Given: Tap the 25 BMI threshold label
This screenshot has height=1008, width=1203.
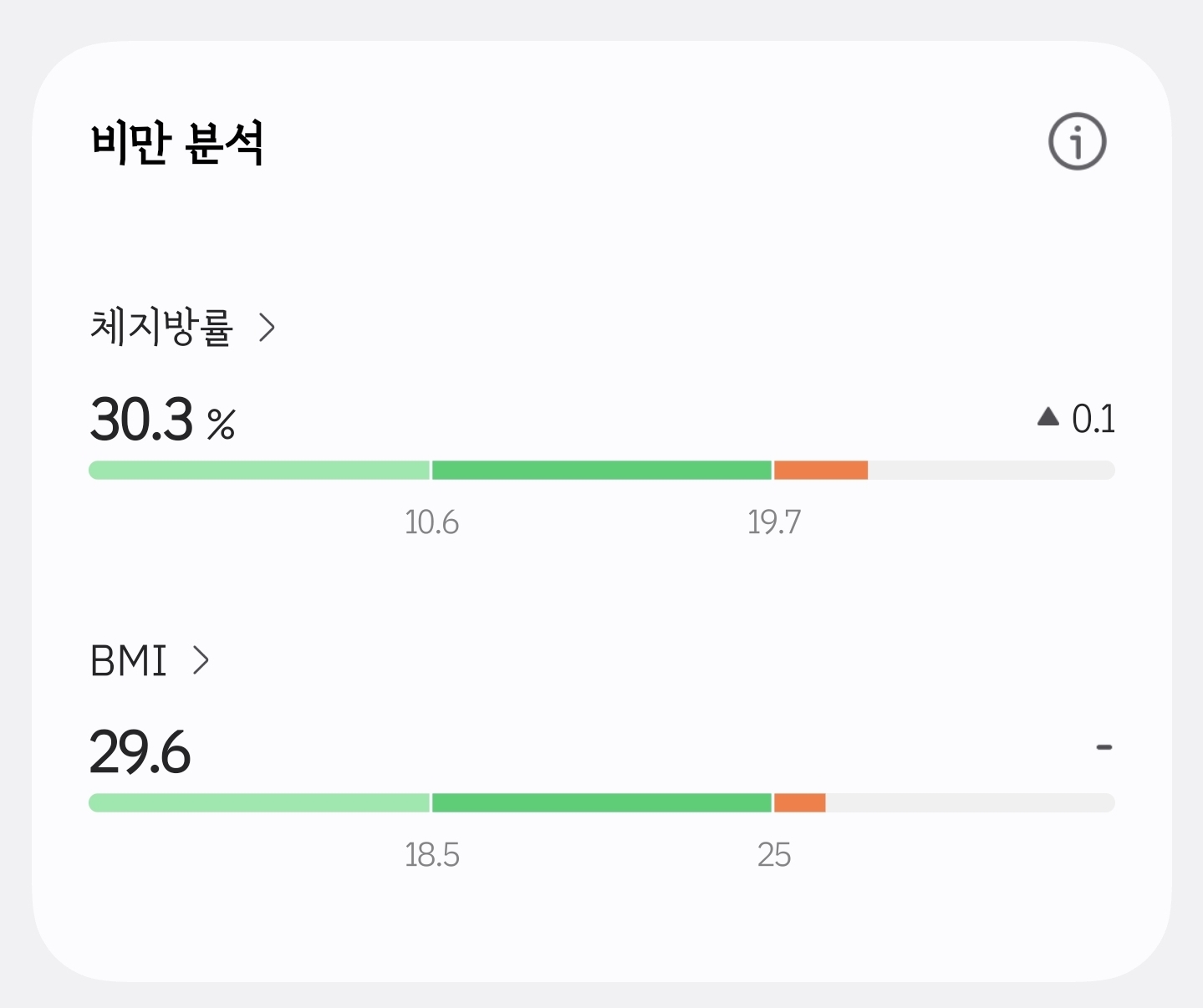Looking at the screenshot, I should [774, 855].
